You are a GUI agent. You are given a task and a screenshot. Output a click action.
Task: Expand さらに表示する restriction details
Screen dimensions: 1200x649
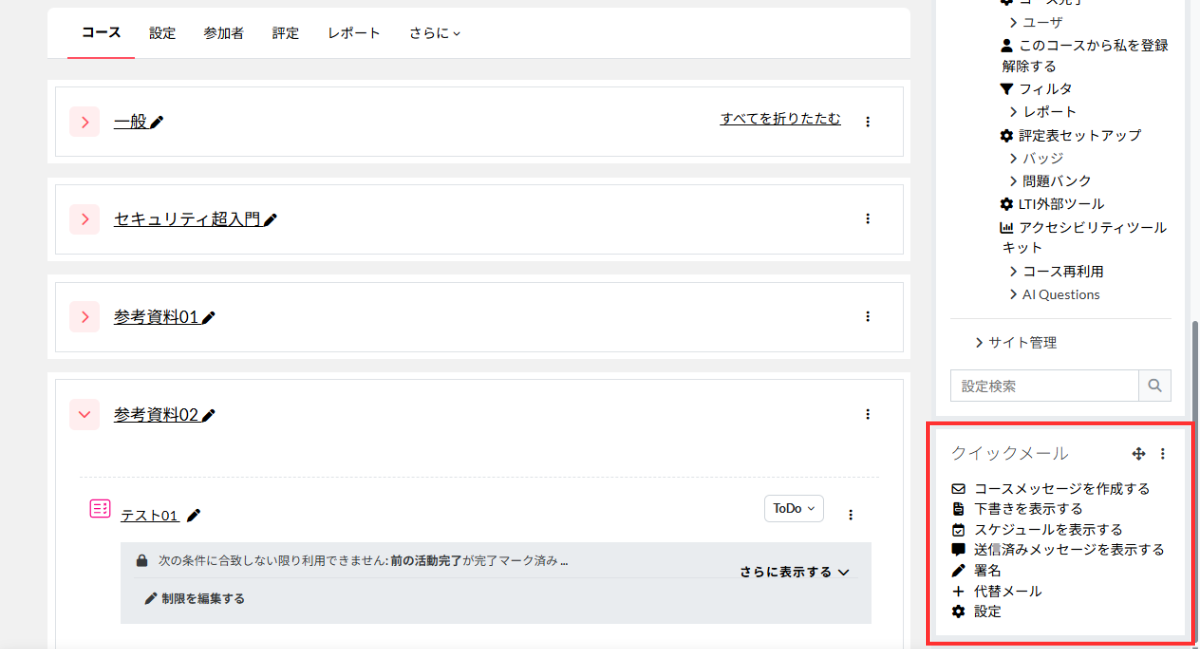795,572
